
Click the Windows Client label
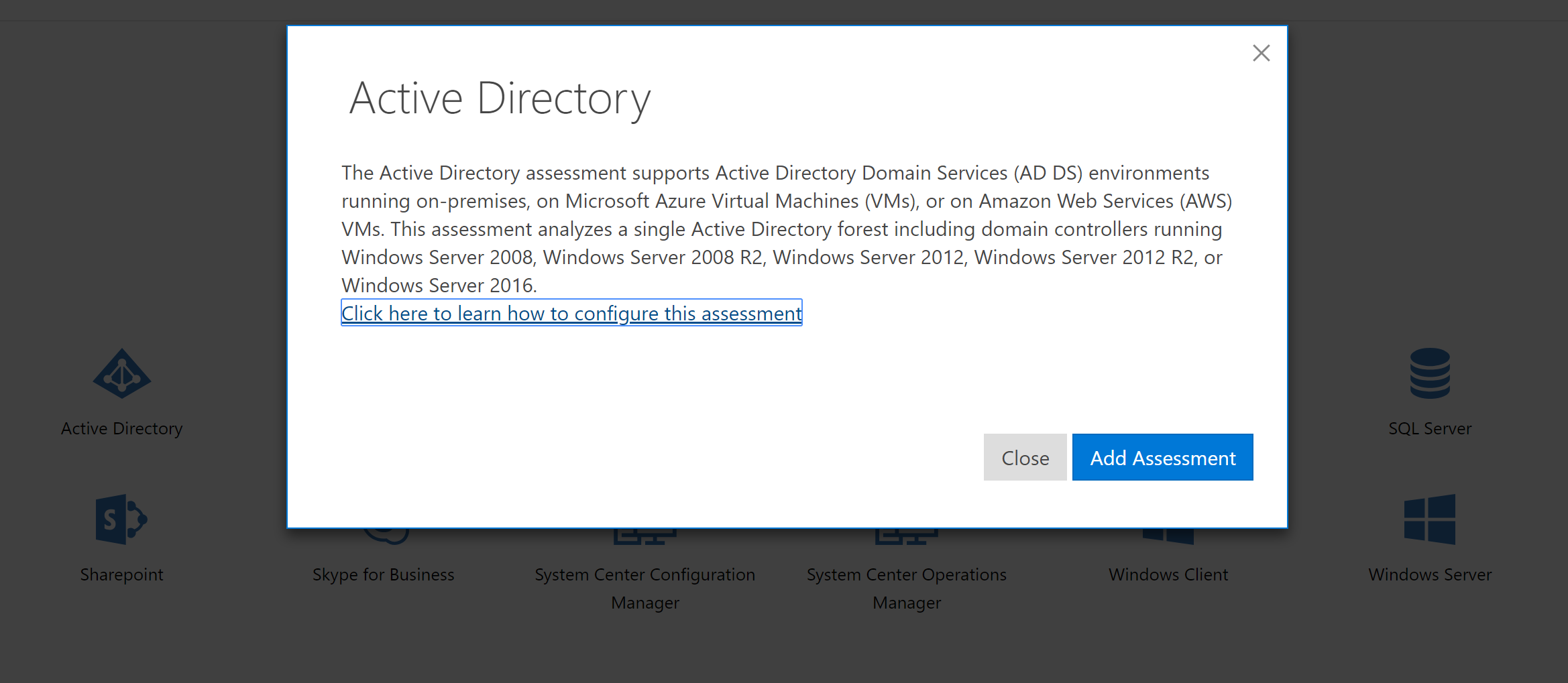(x=1168, y=574)
